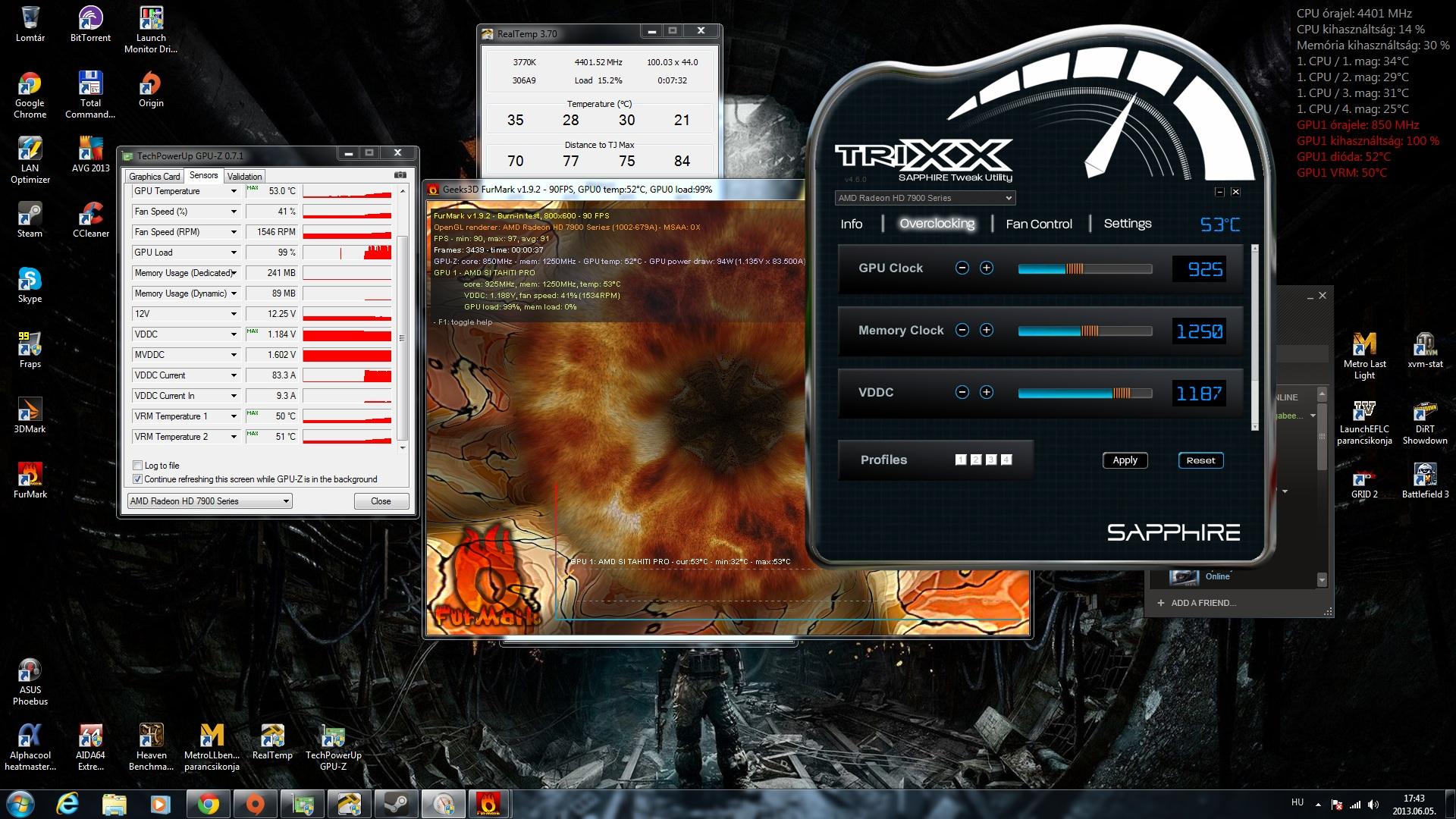Switch to Graphics Card tab
Screen dimensions: 1456x819
(x=155, y=176)
